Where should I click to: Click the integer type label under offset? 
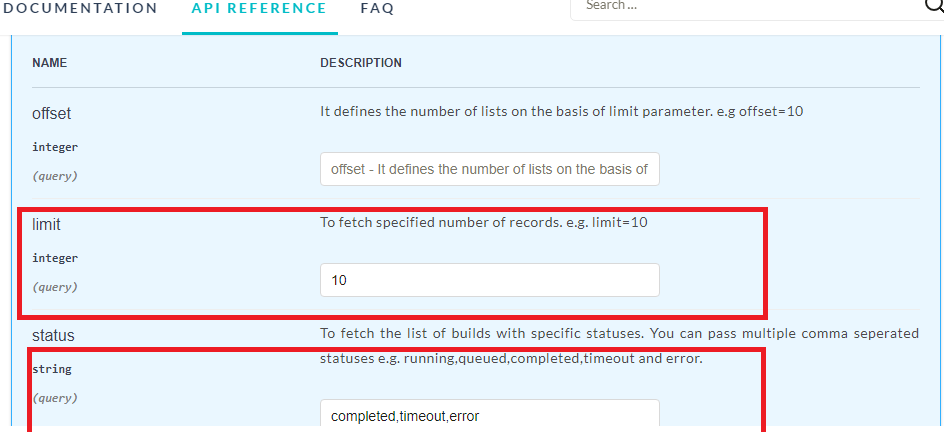[55, 147]
